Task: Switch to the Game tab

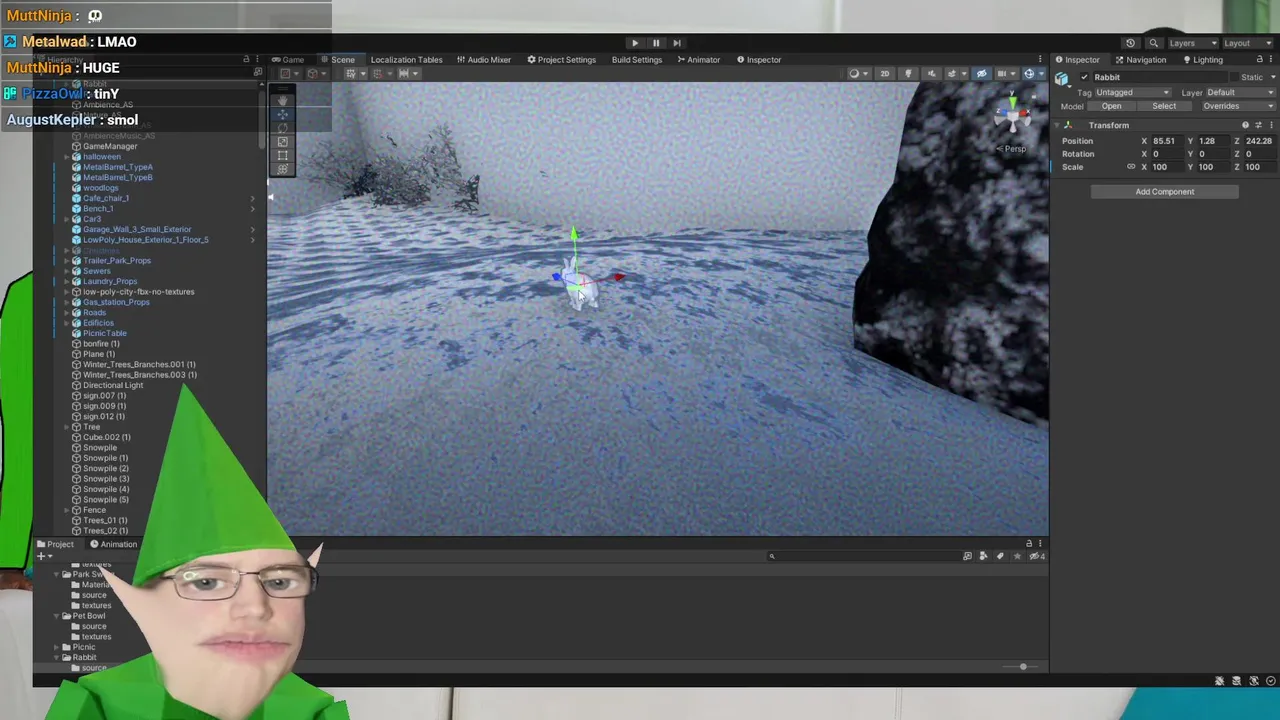Action: point(288,60)
